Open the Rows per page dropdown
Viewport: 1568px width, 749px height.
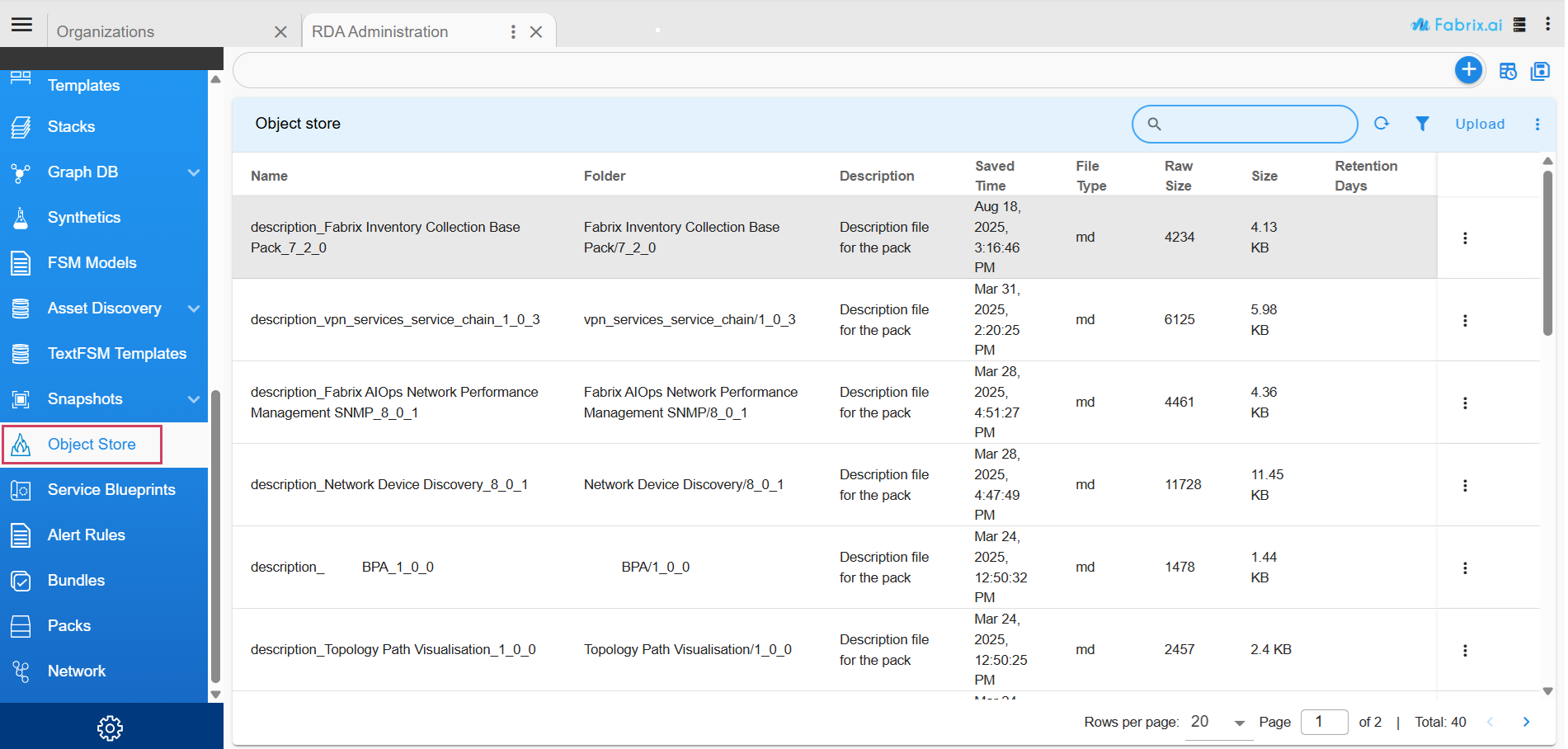[1218, 723]
